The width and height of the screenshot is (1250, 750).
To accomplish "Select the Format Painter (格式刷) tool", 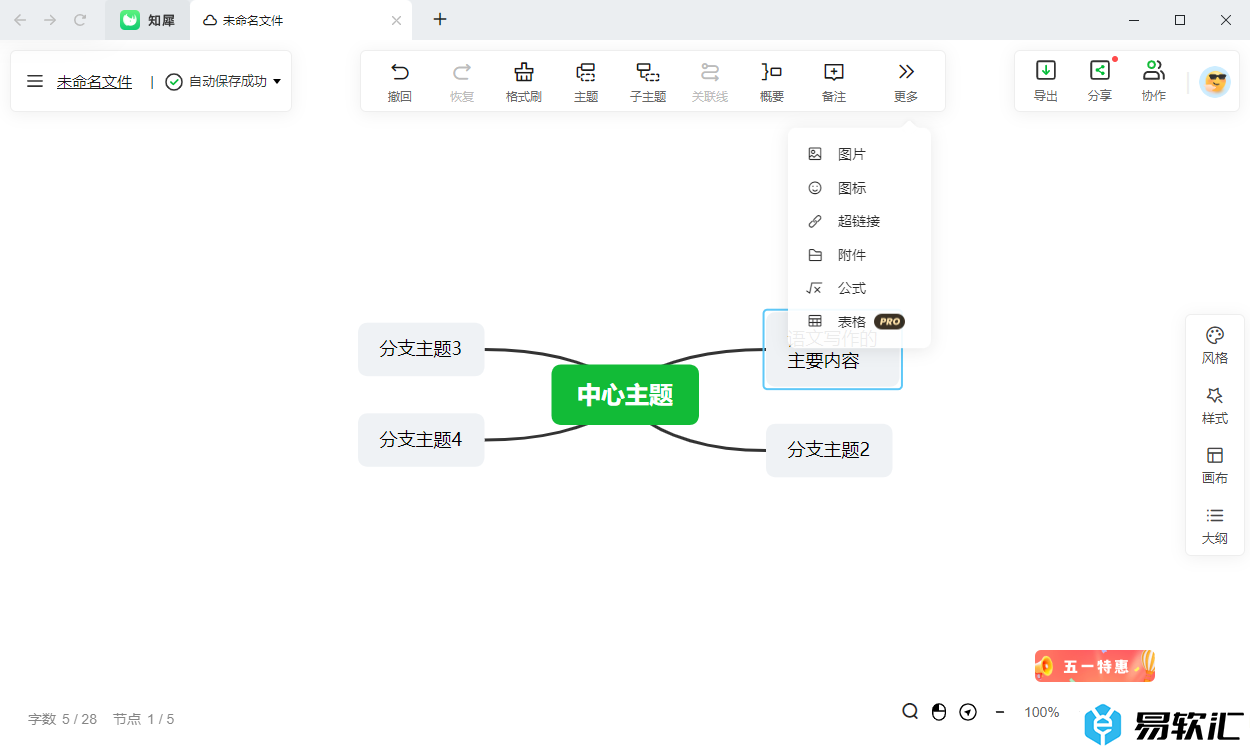I will [x=524, y=72].
